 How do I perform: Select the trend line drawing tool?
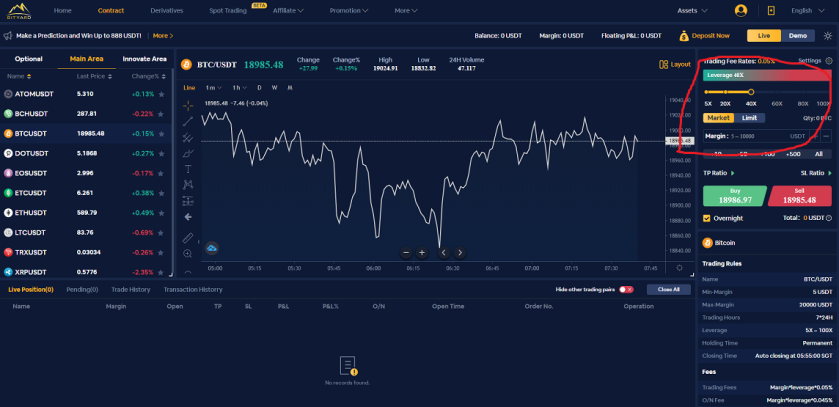[x=188, y=121]
